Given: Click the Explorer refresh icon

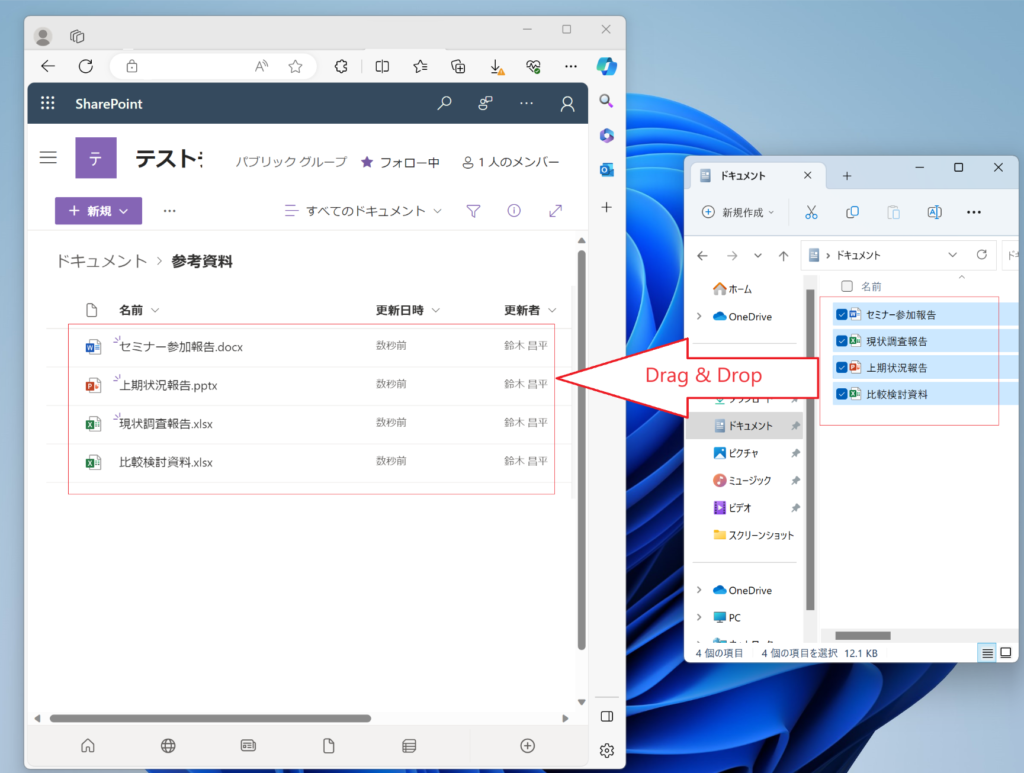Looking at the screenshot, I should pyautogui.click(x=981, y=255).
